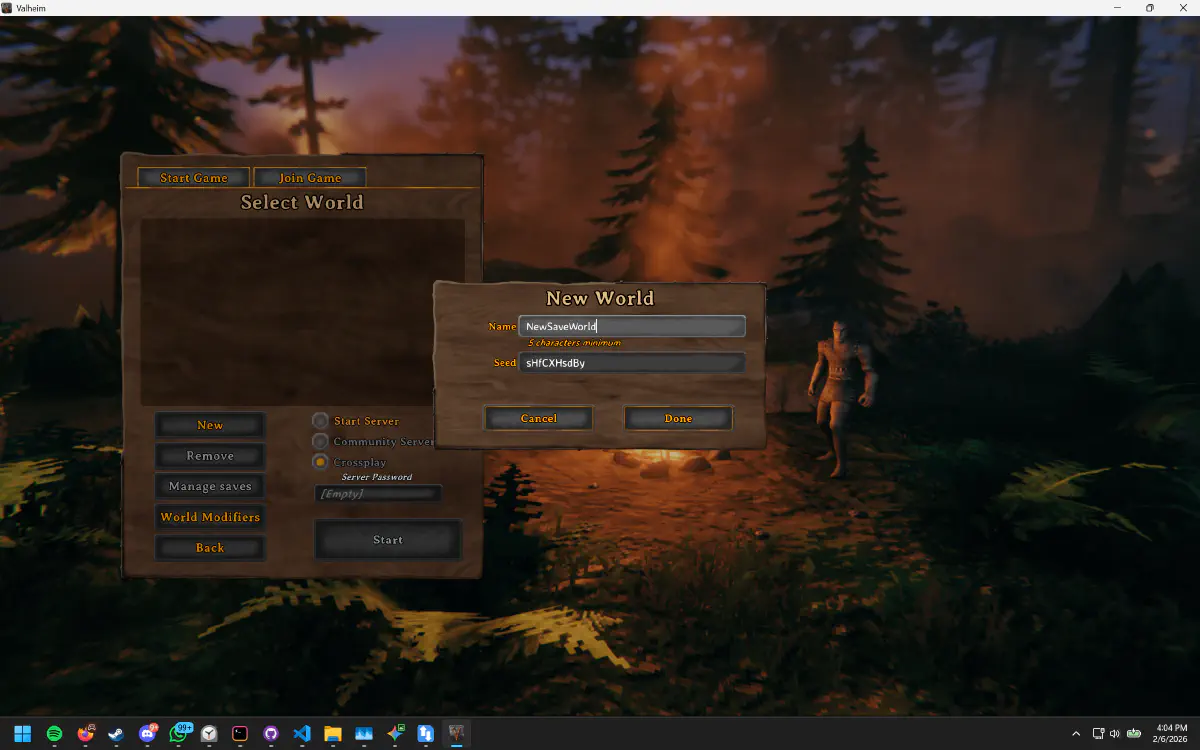Open File Explorer folder icon

333,733
